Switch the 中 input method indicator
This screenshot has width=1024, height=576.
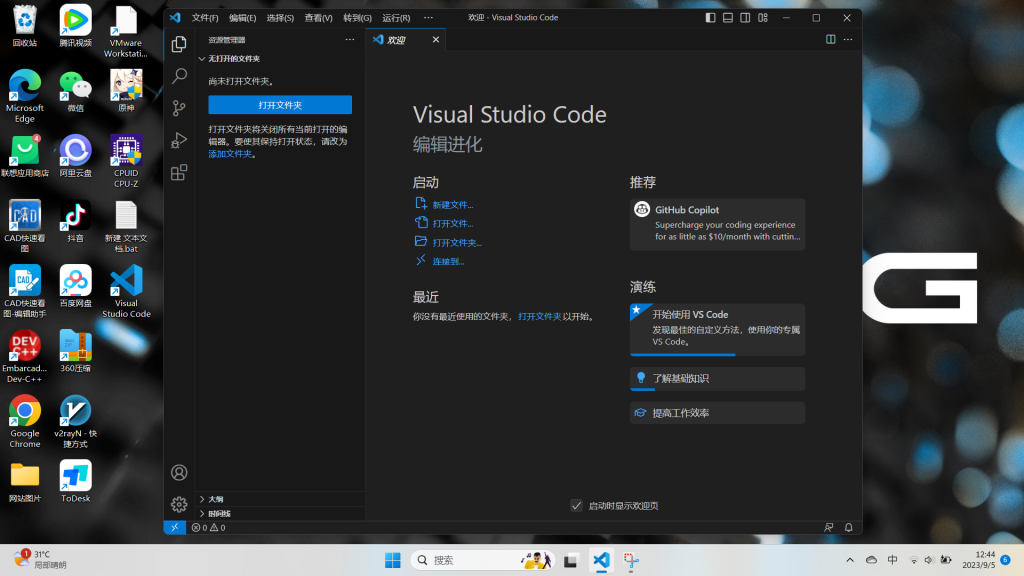click(892, 560)
